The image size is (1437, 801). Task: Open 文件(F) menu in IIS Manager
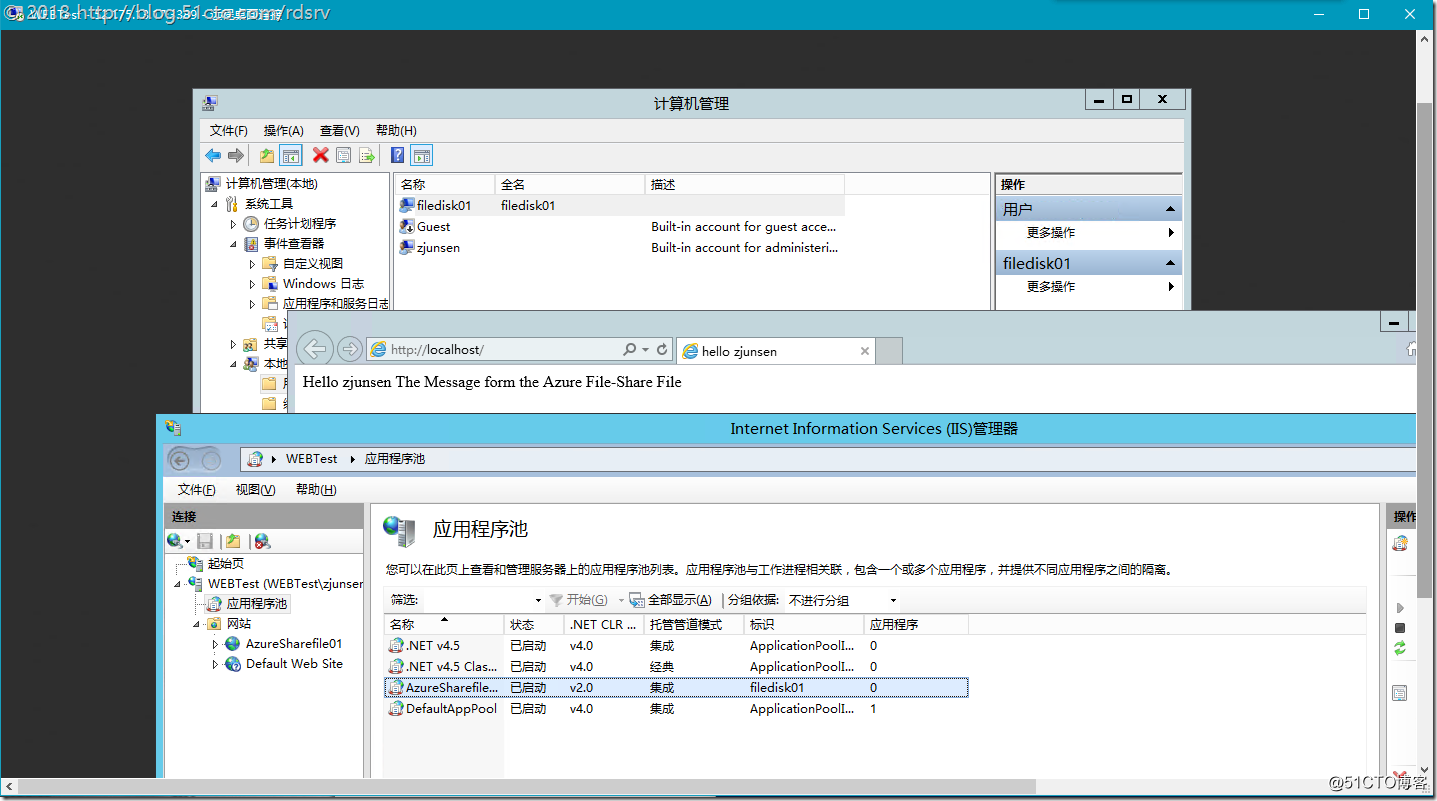click(x=196, y=490)
